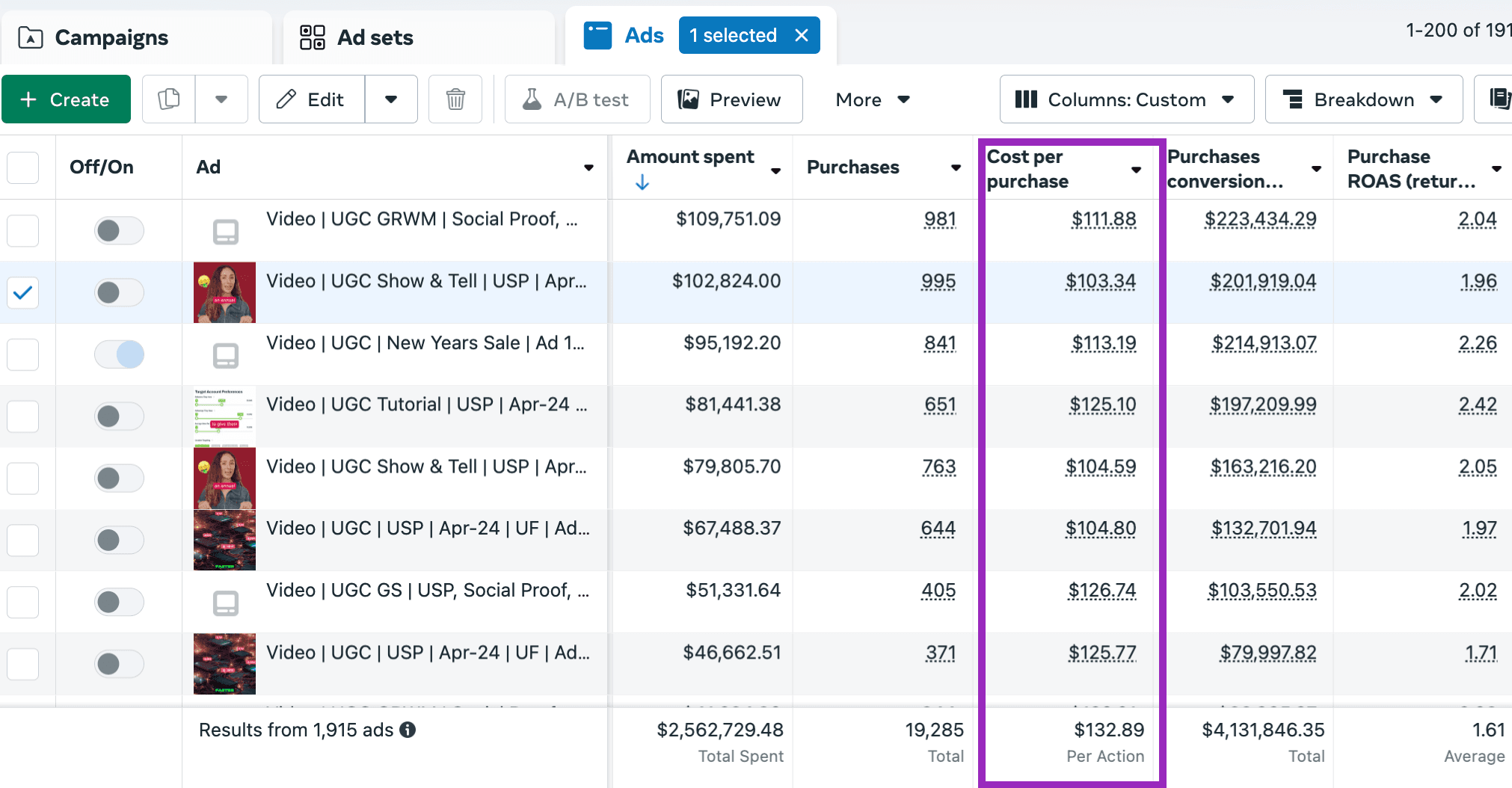Click the 981 purchases value
1512x788 pixels.
click(940, 219)
